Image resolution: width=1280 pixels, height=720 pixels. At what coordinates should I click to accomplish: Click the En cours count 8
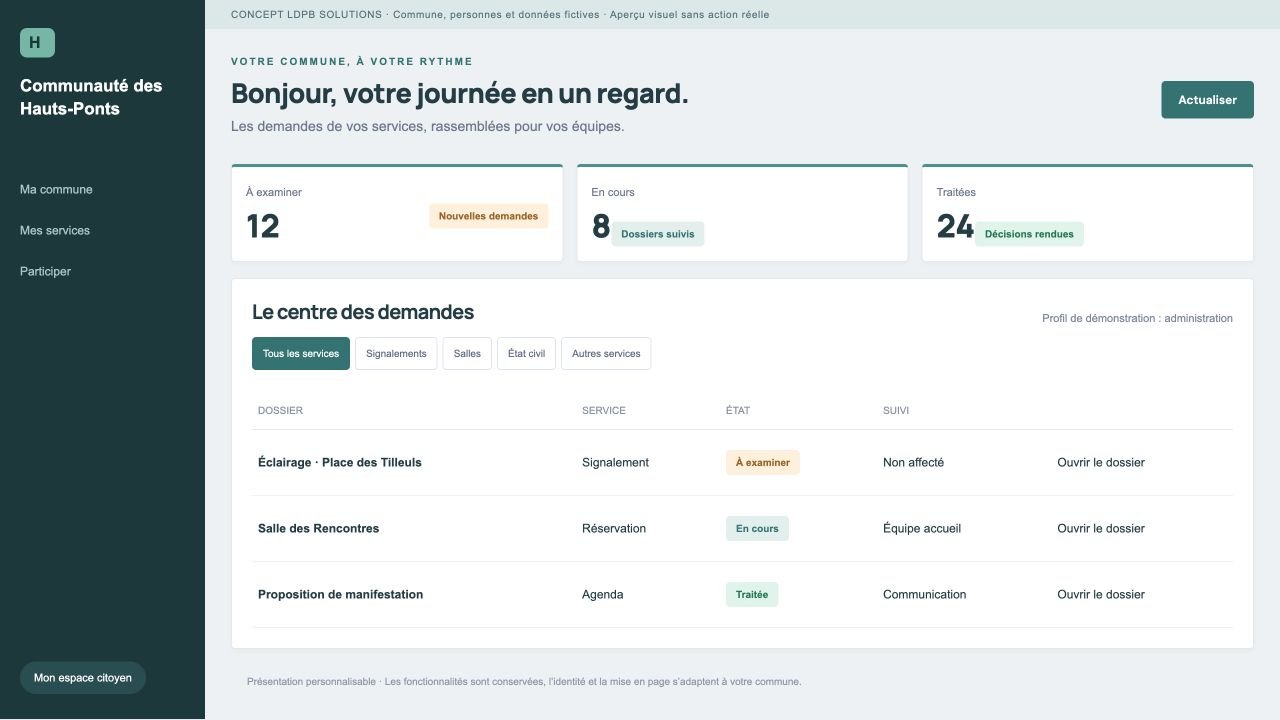pyautogui.click(x=600, y=227)
